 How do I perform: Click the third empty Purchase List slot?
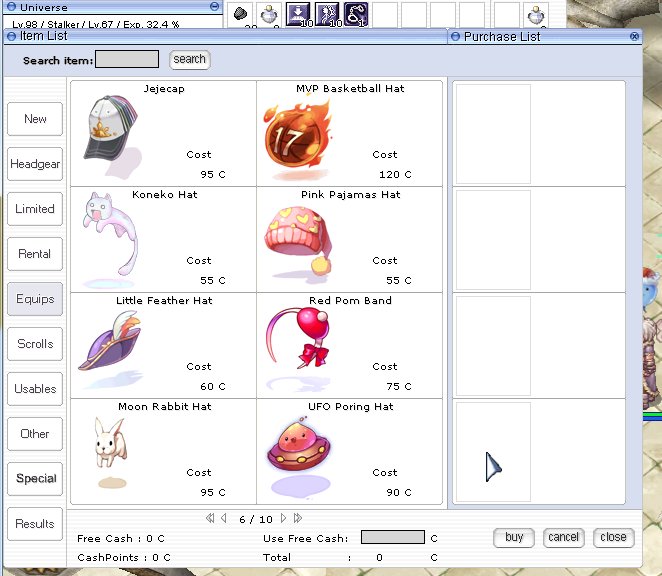494,346
